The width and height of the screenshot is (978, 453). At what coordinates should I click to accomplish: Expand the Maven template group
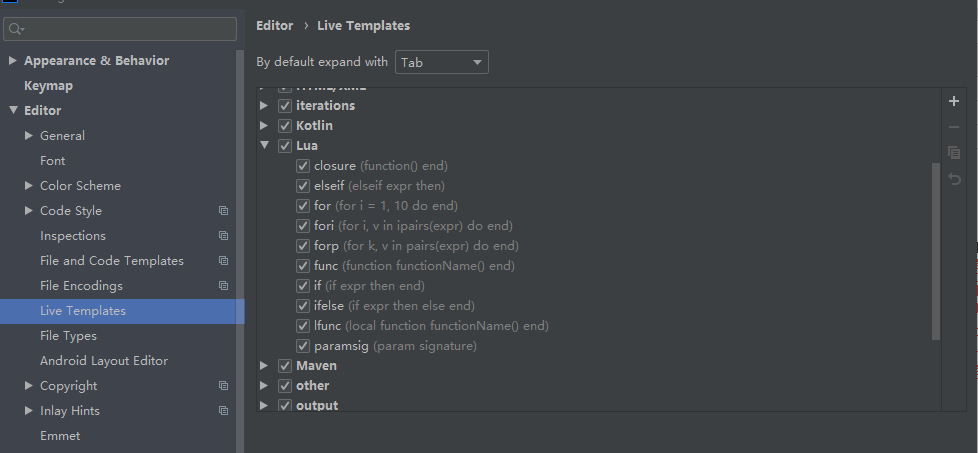pyautogui.click(x=264, y=366)
